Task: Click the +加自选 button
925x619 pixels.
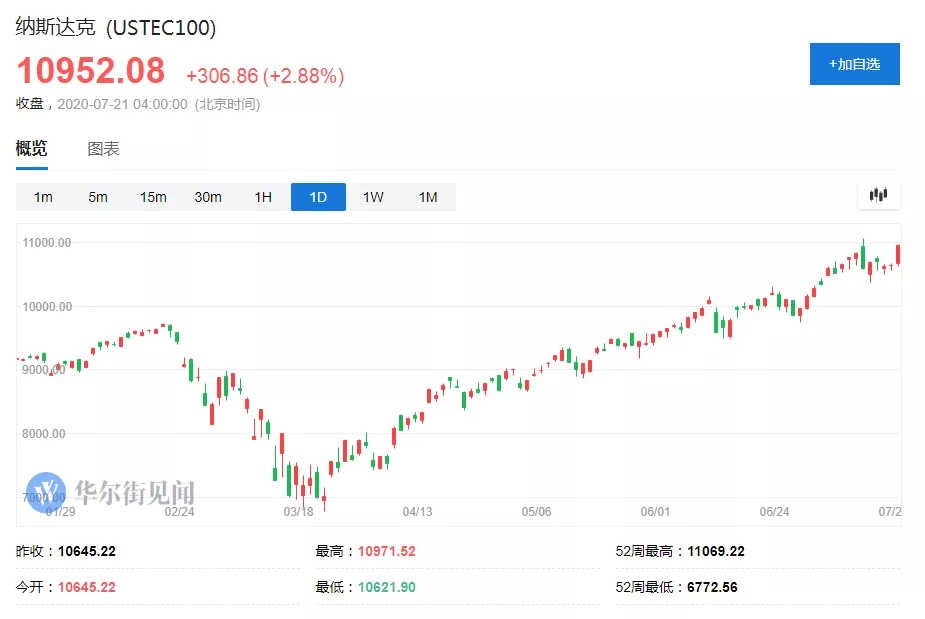Action: pos(855,64)
